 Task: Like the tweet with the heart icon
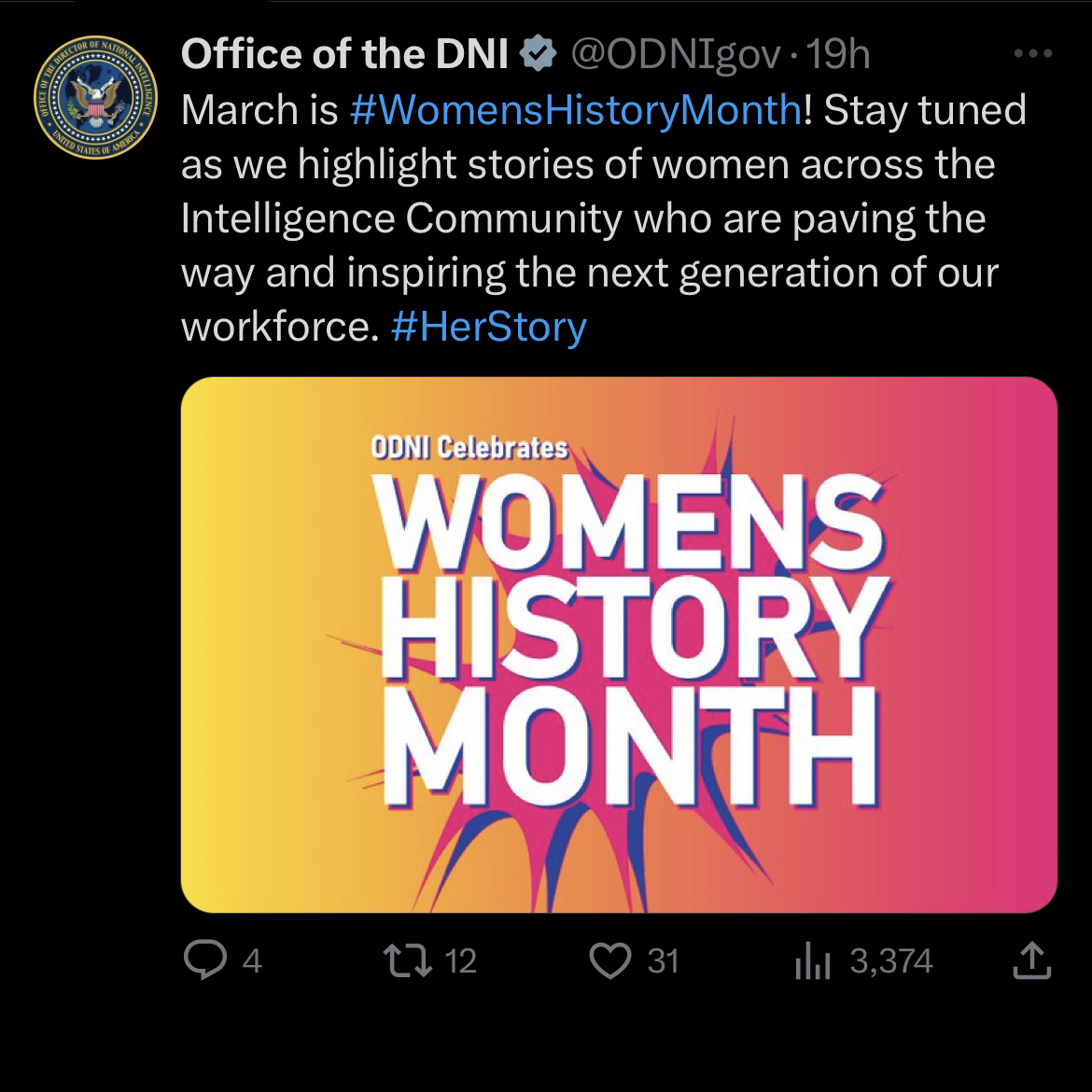(610, 960)
